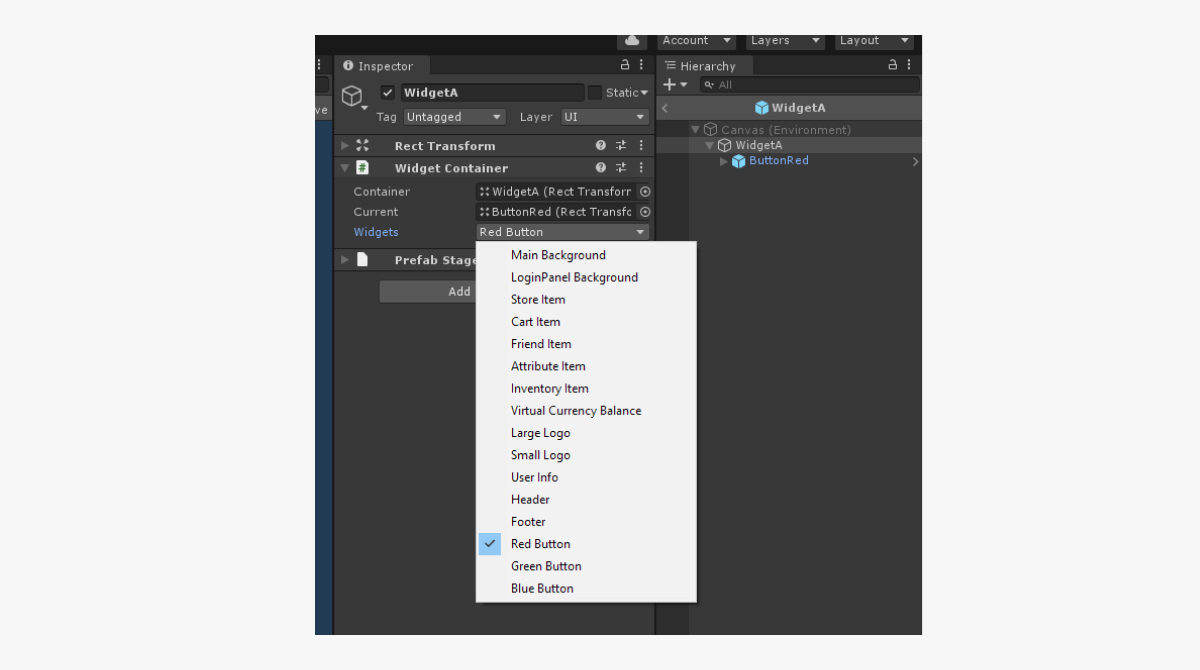The width and height of the screenshot is (1200, 670).
Task: Expand ButtonRed in the Hierarchy tree
Action: point(724,161)
